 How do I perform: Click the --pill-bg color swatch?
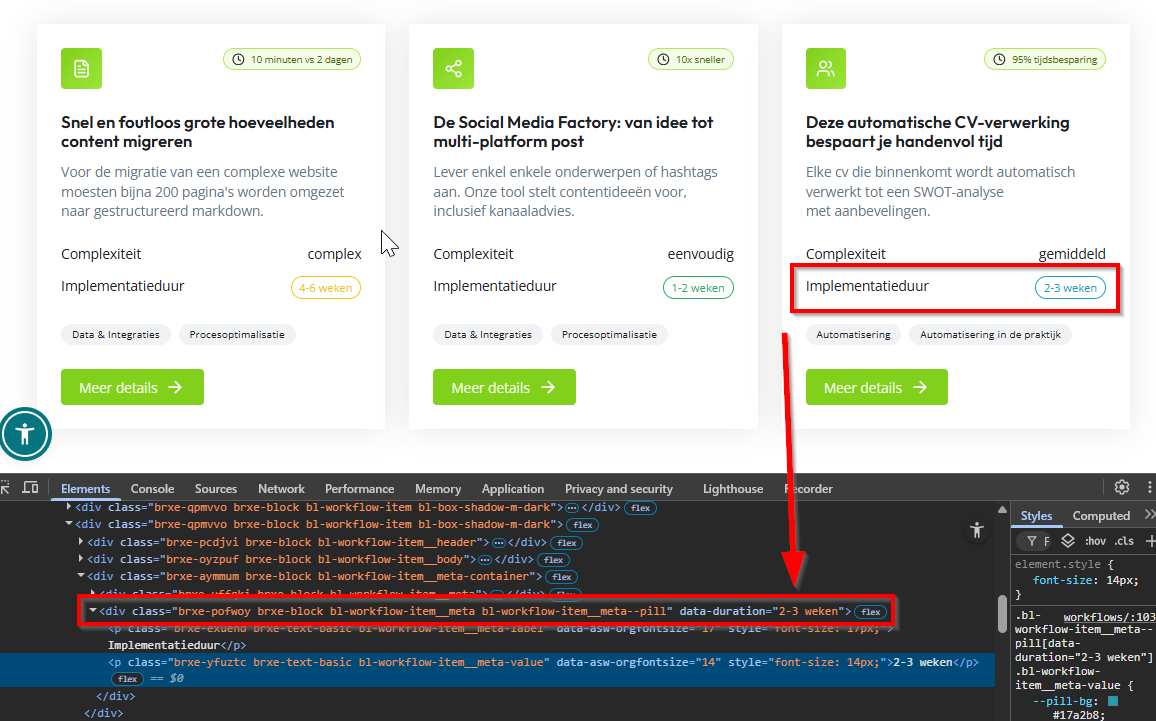tap(1112, 702)
